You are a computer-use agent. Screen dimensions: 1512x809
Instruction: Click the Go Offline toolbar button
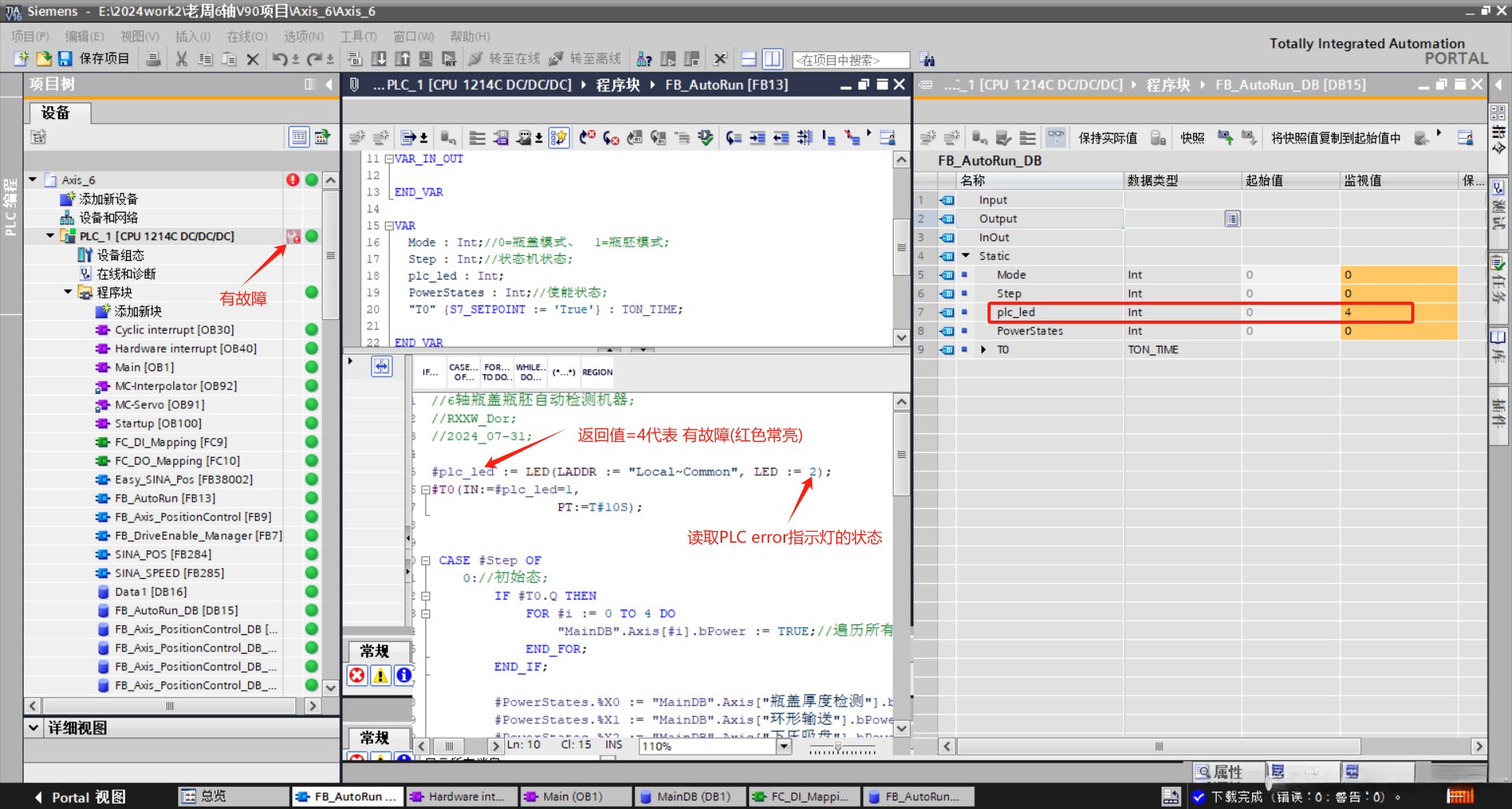pos(586,59)
